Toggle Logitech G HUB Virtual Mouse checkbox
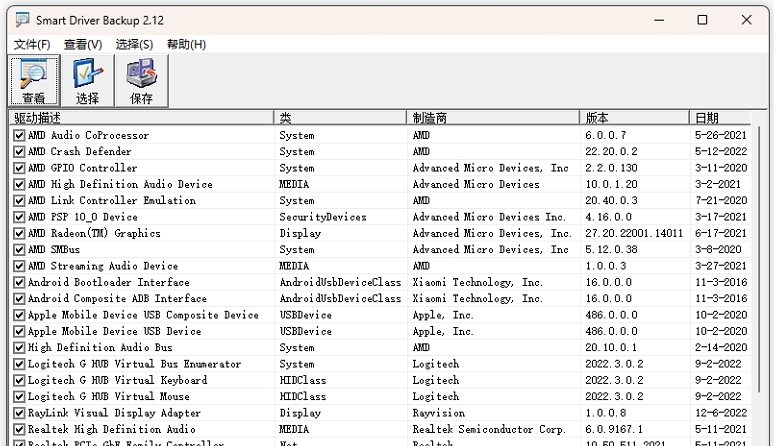Viewport: 774px width, 446px height. point(19,397)
